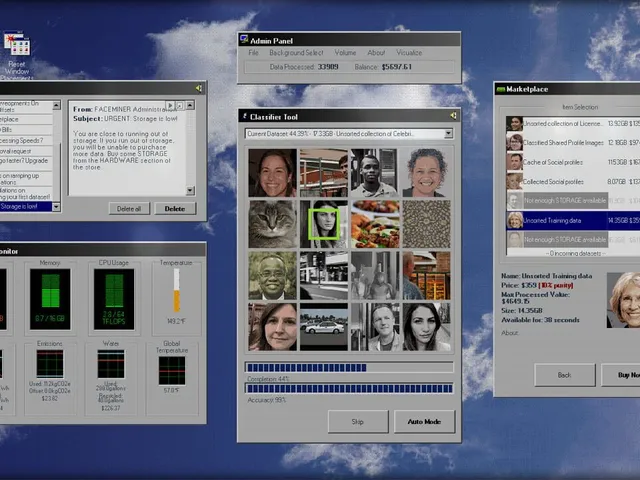Toggle the speaker icon in mail window title bar
This screenshot has height=480, width=640.
(x=199, y=88)
